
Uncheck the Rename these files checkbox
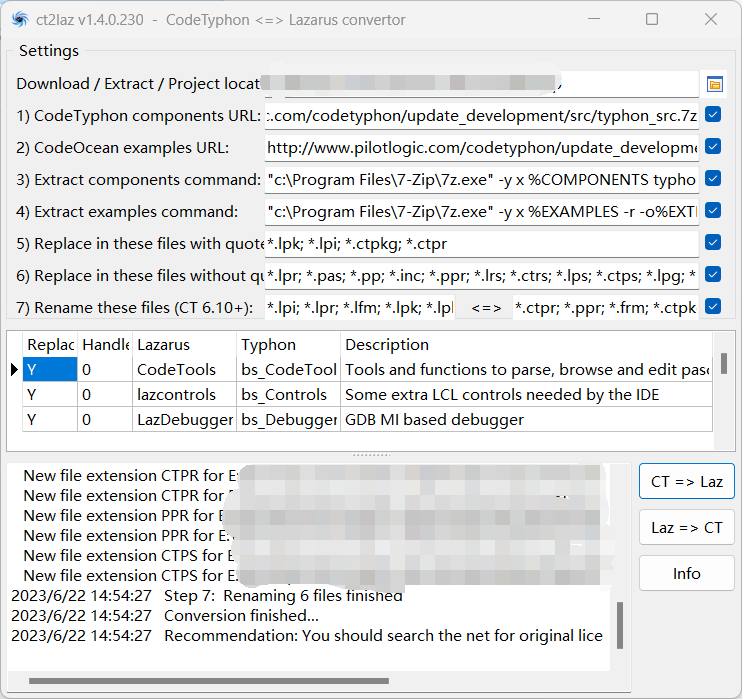coord(713,307)
